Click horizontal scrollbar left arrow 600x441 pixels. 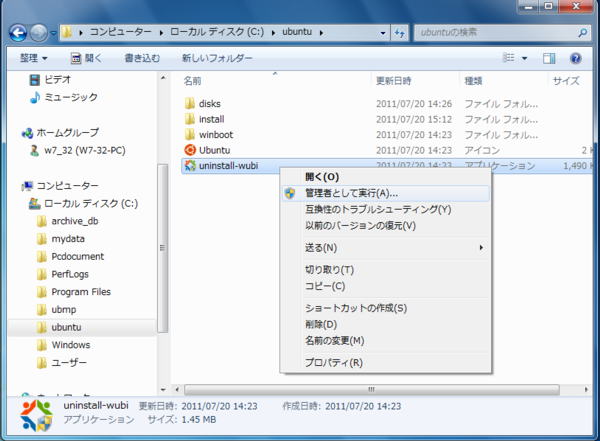click(177, 390)
